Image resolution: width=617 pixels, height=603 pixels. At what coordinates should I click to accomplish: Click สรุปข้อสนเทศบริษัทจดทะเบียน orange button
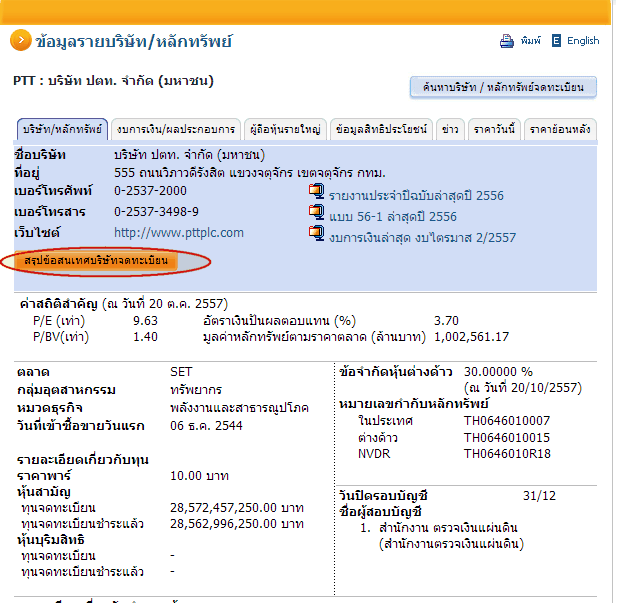point(96,261)
